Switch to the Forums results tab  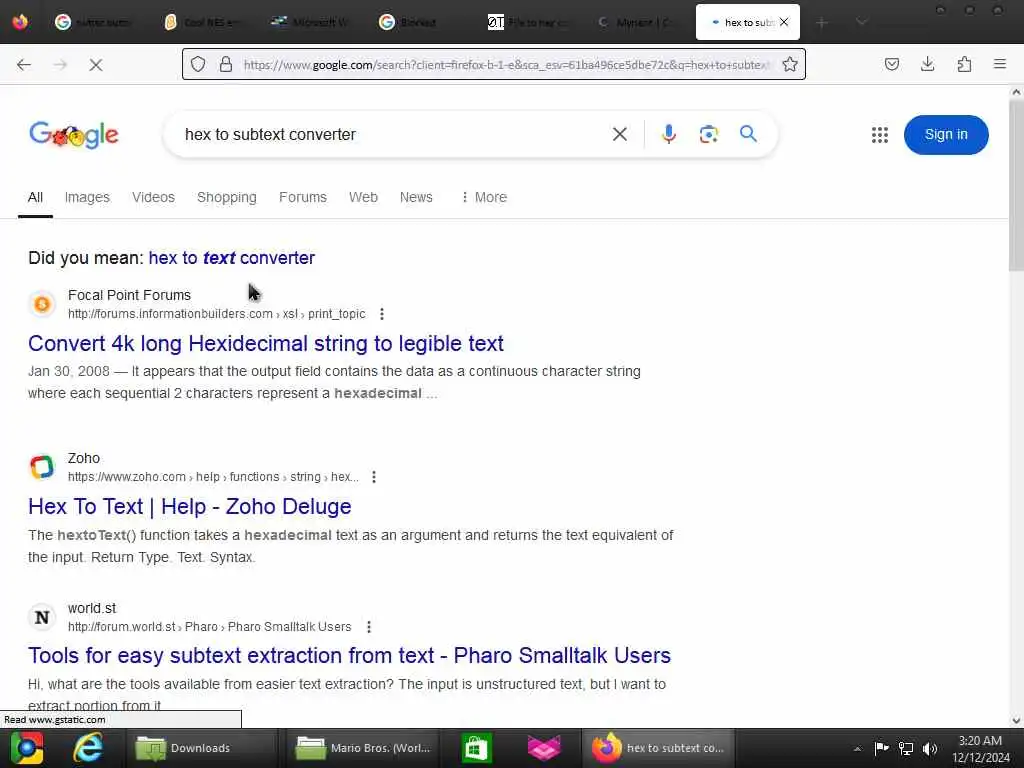(302, 197)
